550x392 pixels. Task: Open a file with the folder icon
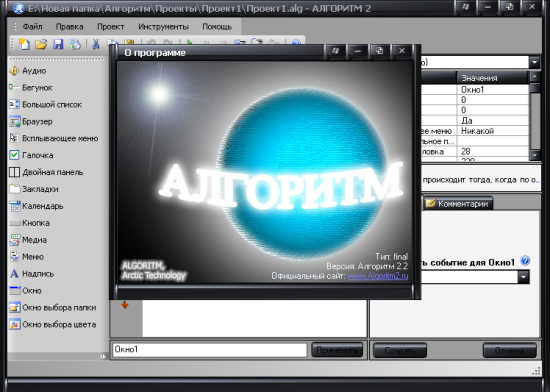pyautogui.click(x=41, y=44)
